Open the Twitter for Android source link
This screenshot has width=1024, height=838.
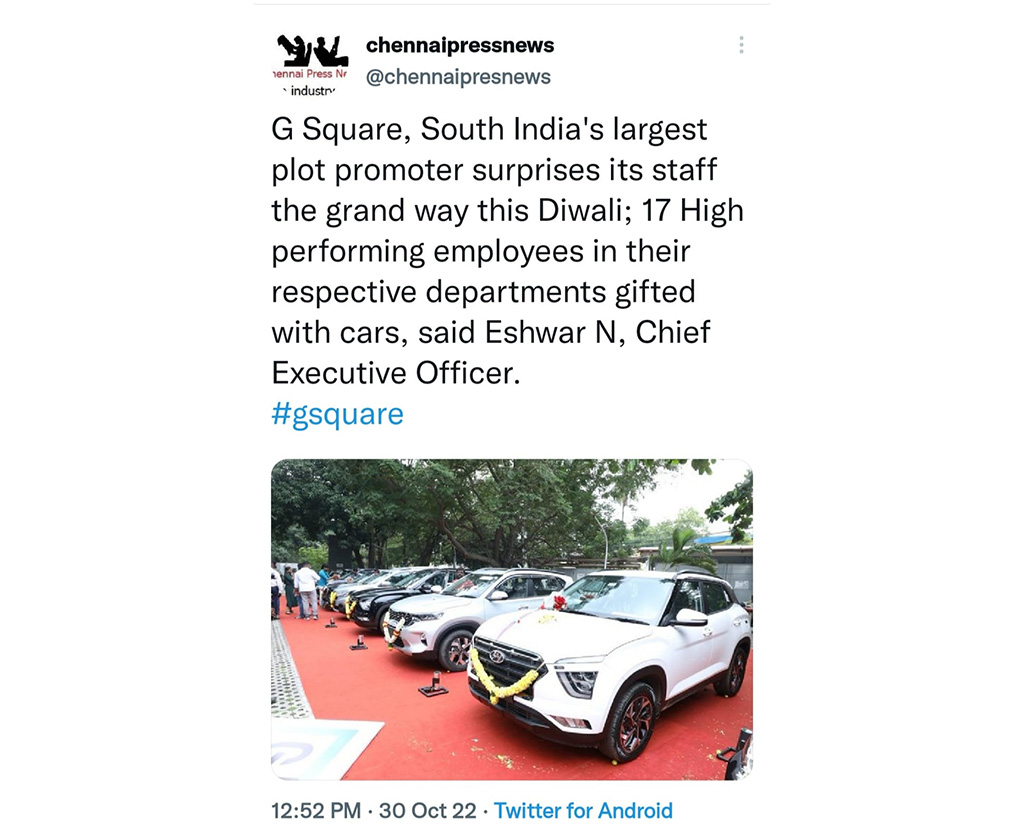[583, 811]
